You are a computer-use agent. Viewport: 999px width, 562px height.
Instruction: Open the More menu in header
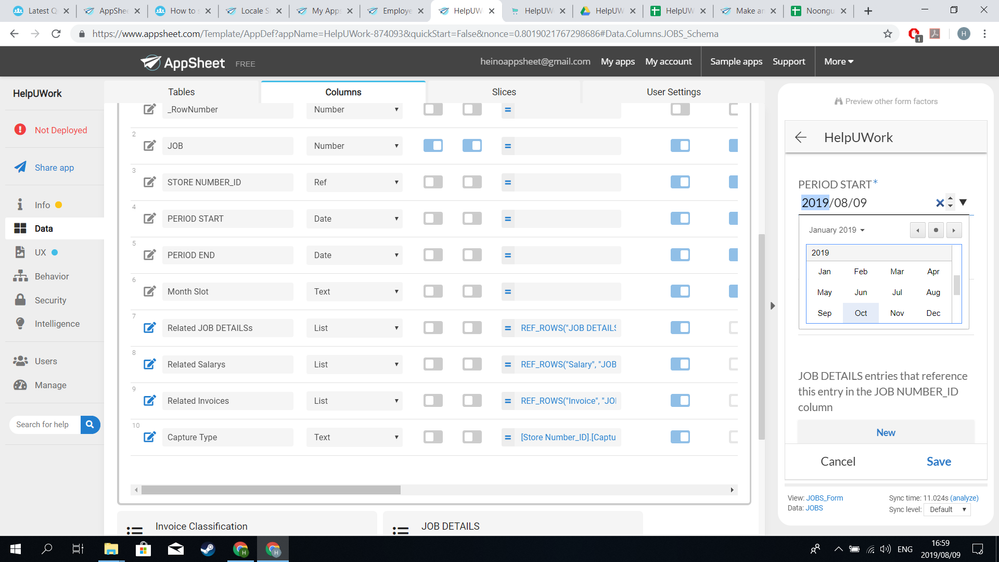pyautogui.click(x=838, y=62)
